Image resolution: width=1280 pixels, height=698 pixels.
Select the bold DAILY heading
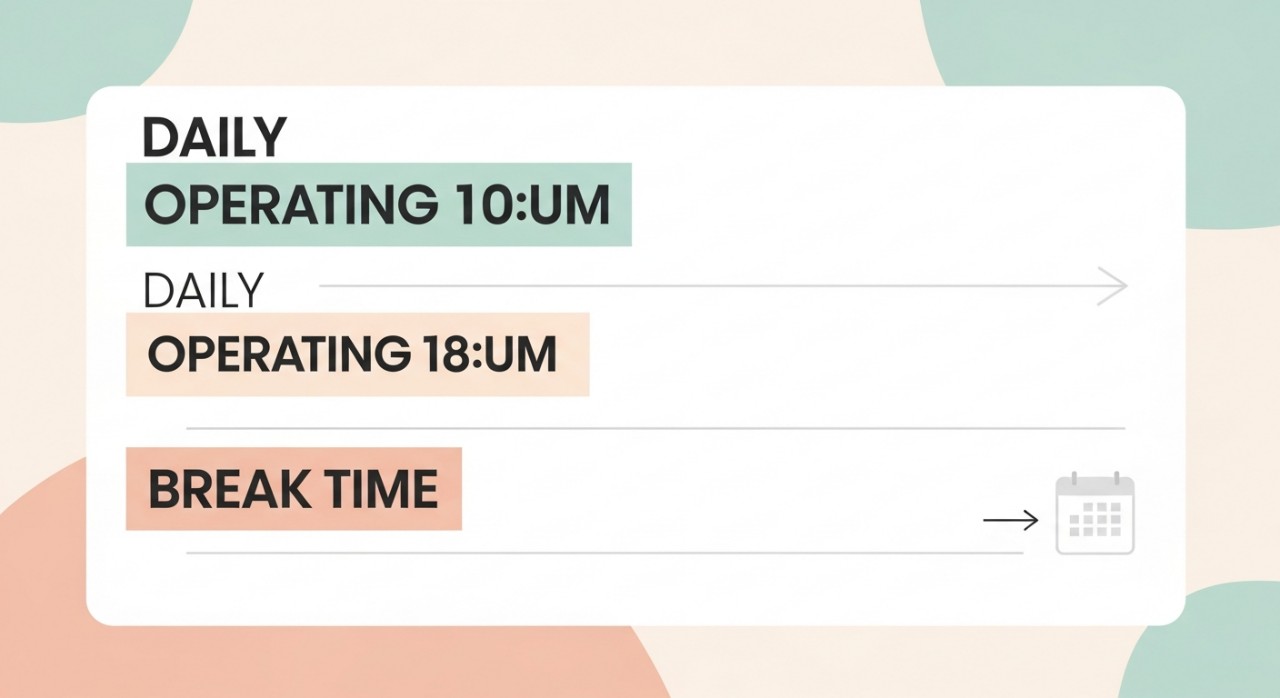pos(215,138)
